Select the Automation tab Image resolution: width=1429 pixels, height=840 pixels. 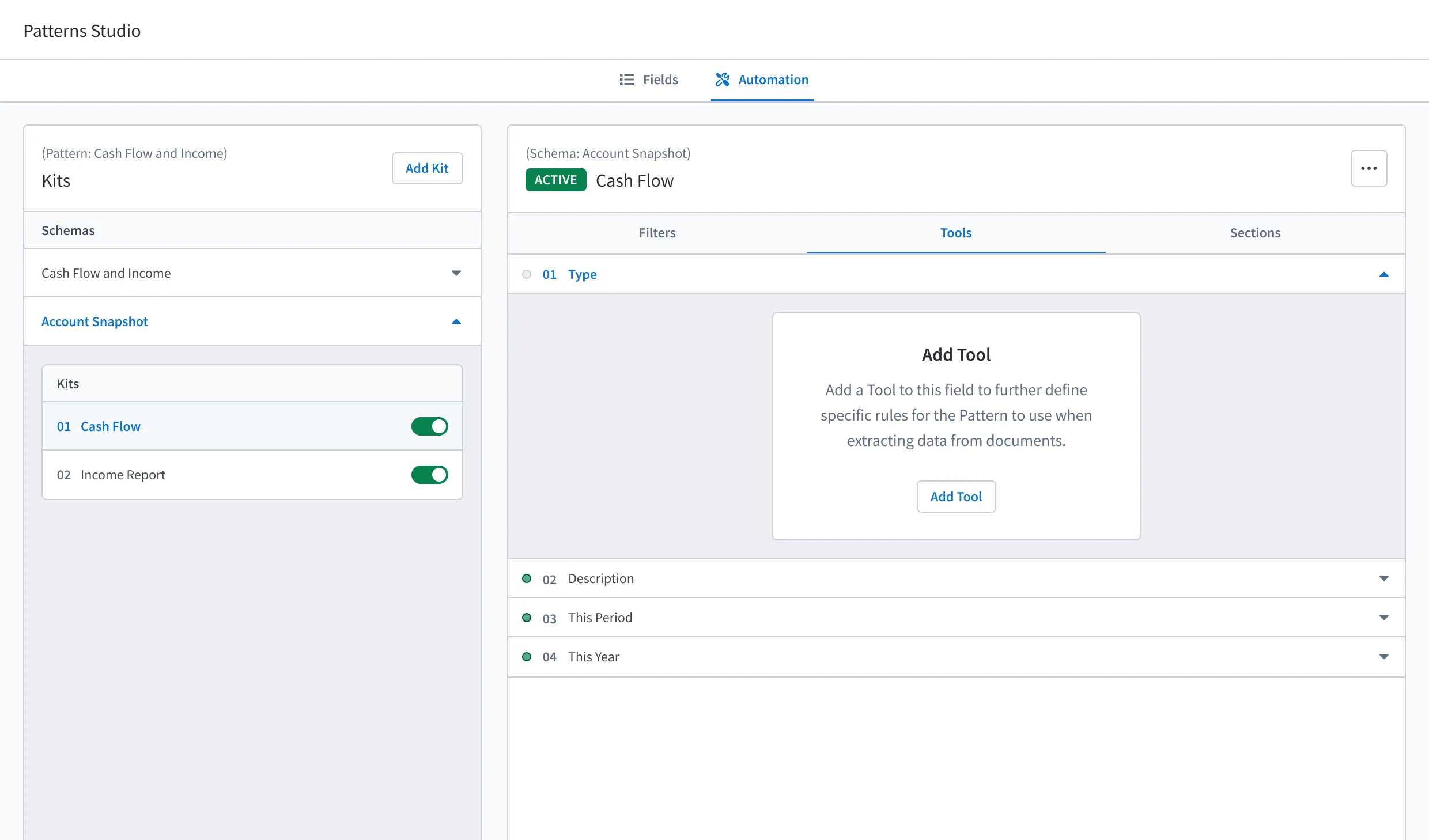pyautogui.click(x=762, y=80)
